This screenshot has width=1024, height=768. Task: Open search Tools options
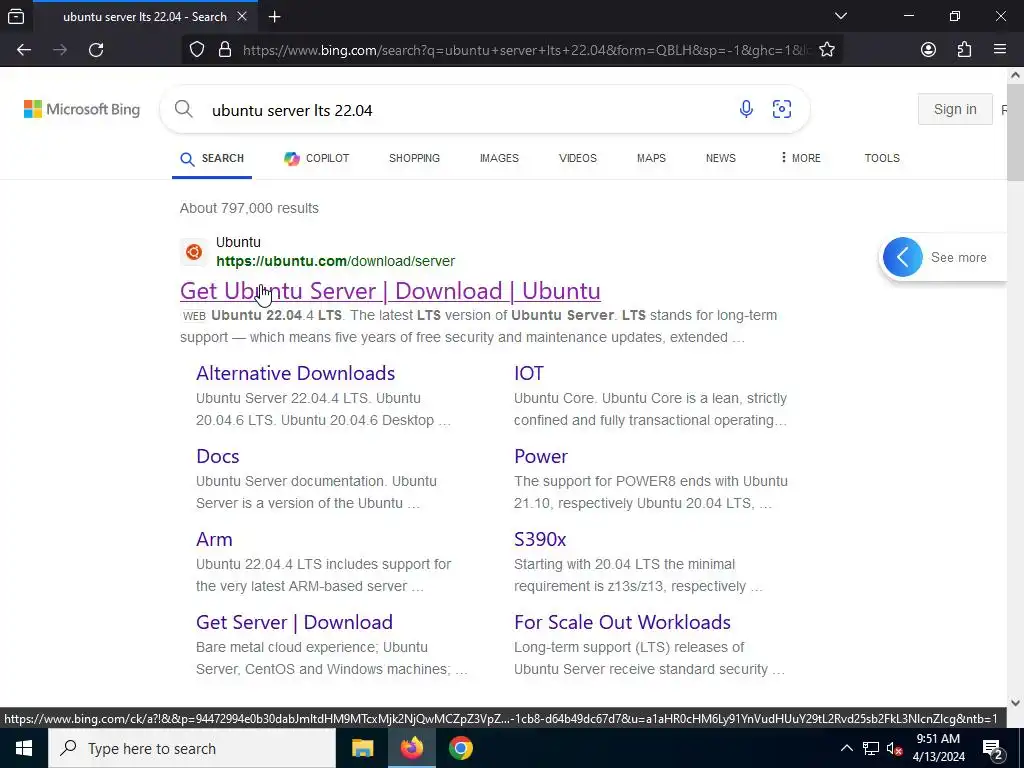click(x=882, y=159)
